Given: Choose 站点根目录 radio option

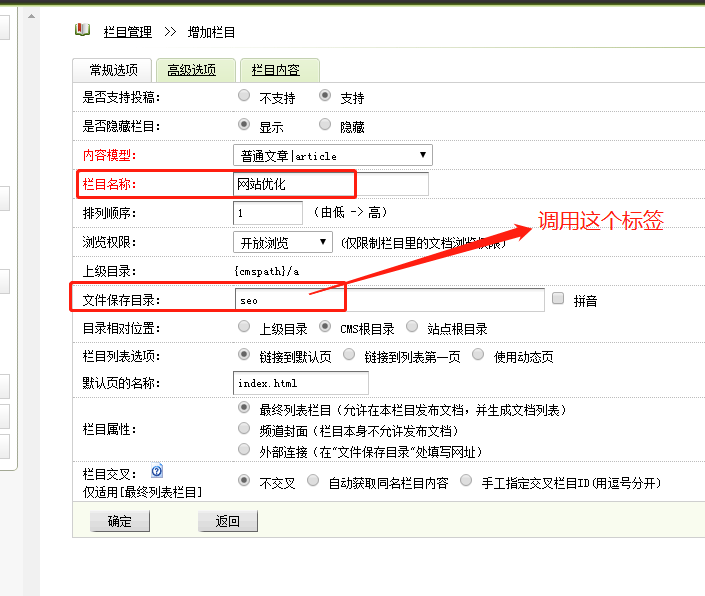Looking at the screenshot, I should point(412,327).
